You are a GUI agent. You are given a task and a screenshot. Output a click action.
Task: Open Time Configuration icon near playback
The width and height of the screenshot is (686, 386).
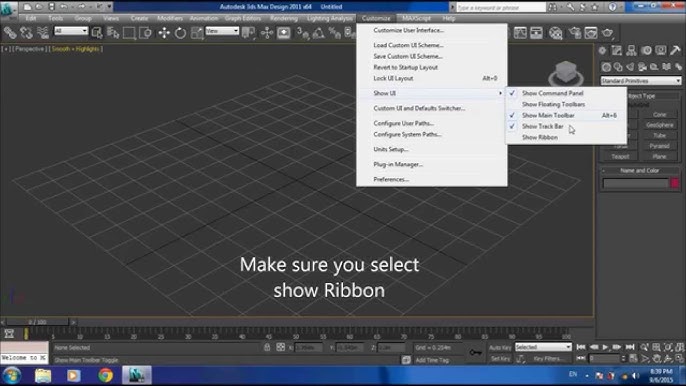634,358
